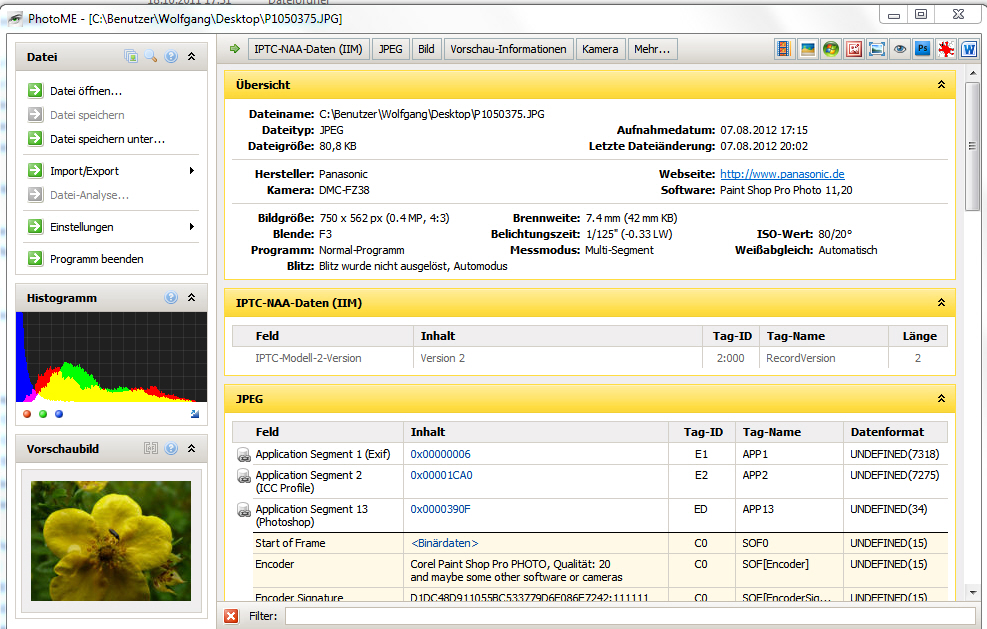
Task: Open the Histogramm help question icon
Action: [171, 297]
